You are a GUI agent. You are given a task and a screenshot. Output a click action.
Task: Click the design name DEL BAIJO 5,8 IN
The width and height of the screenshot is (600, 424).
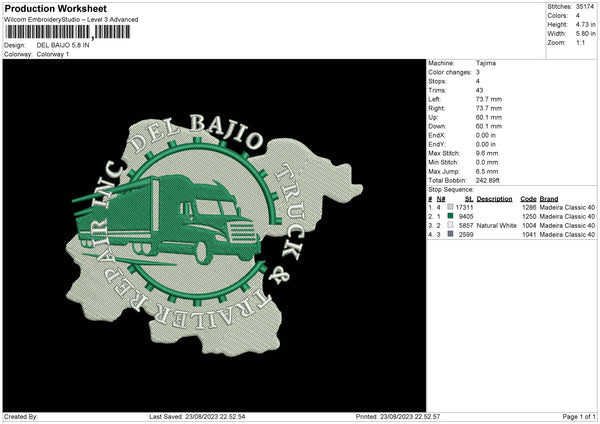coord(63,45)
